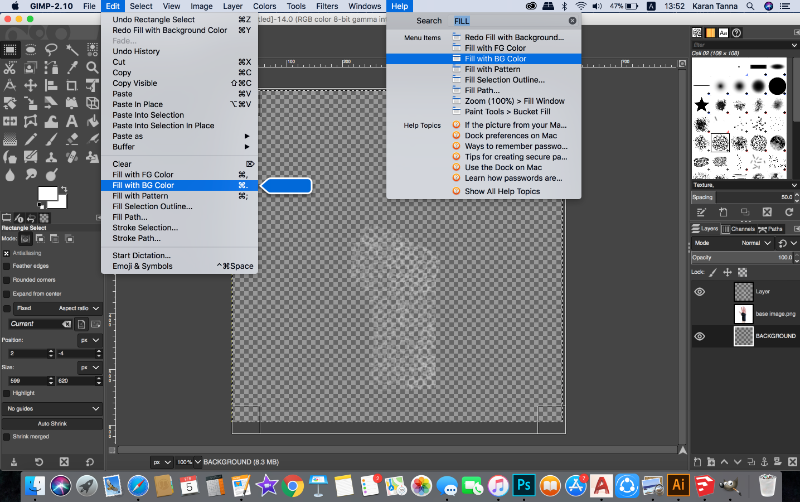Image resolution: width=800 pixels, height=502 pixels.
Task: Open the status bar px unit dropdown
Action: [x=162, y=462]
